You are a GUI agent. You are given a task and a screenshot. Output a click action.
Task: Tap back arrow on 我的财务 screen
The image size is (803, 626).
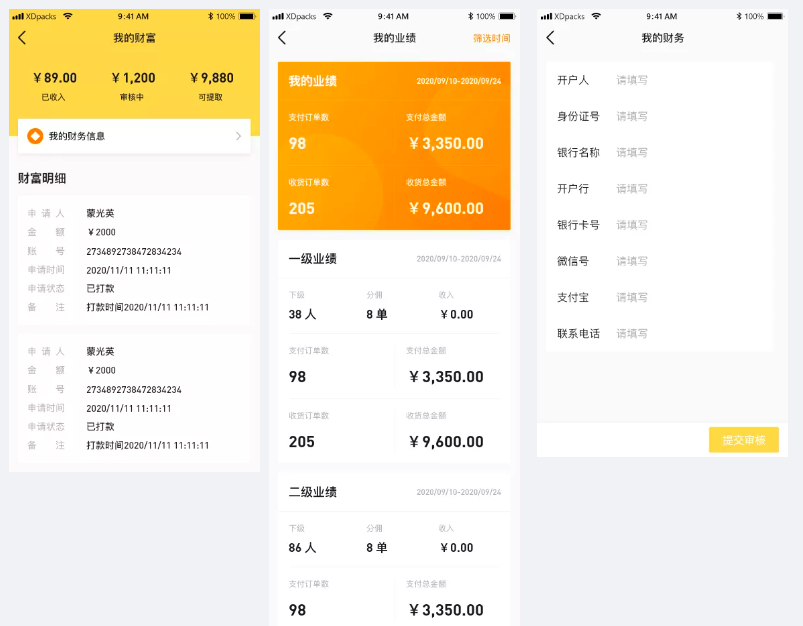[x=550, y=38]
